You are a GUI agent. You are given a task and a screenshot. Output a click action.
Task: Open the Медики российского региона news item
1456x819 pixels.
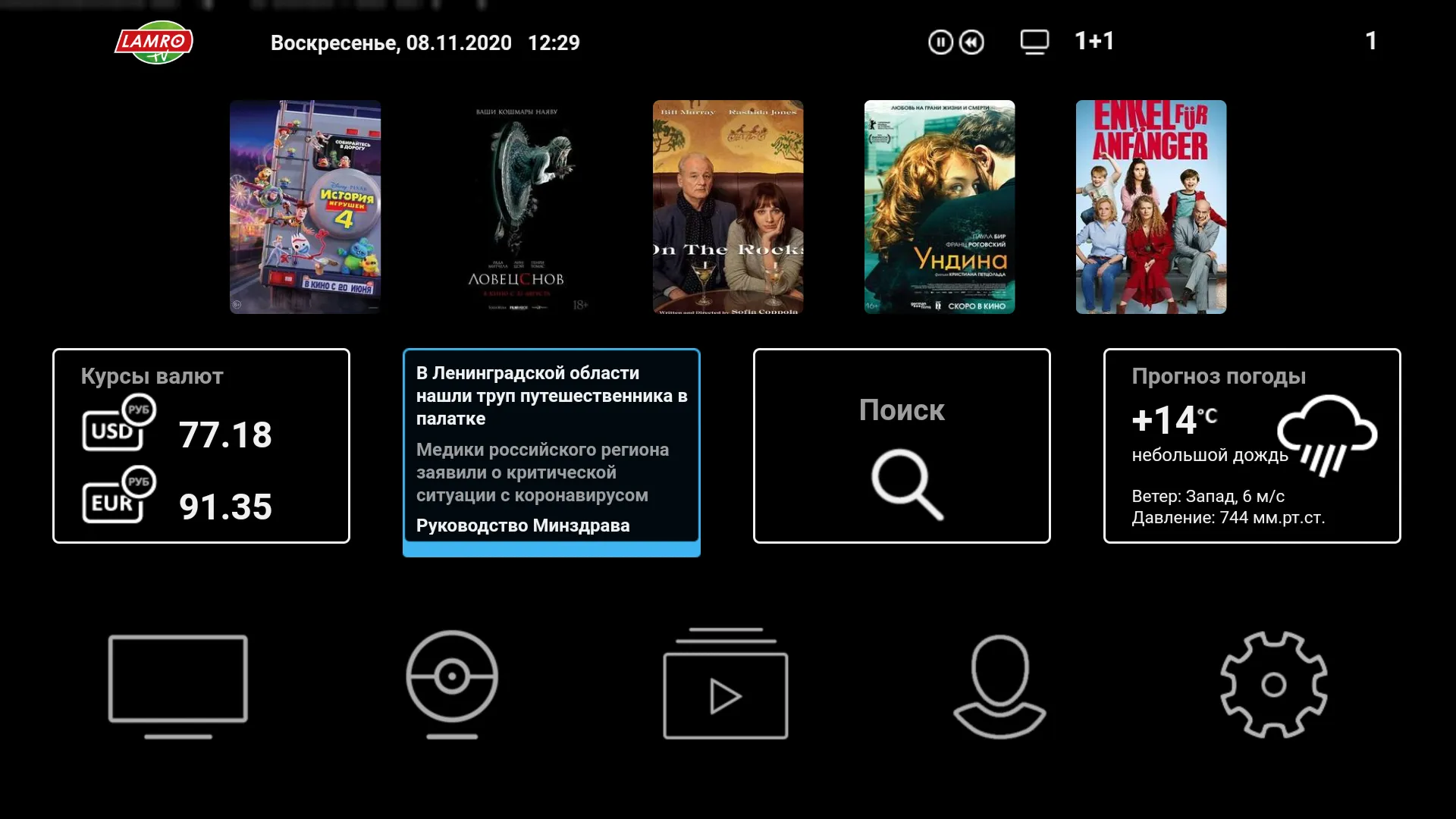point(542,472)
